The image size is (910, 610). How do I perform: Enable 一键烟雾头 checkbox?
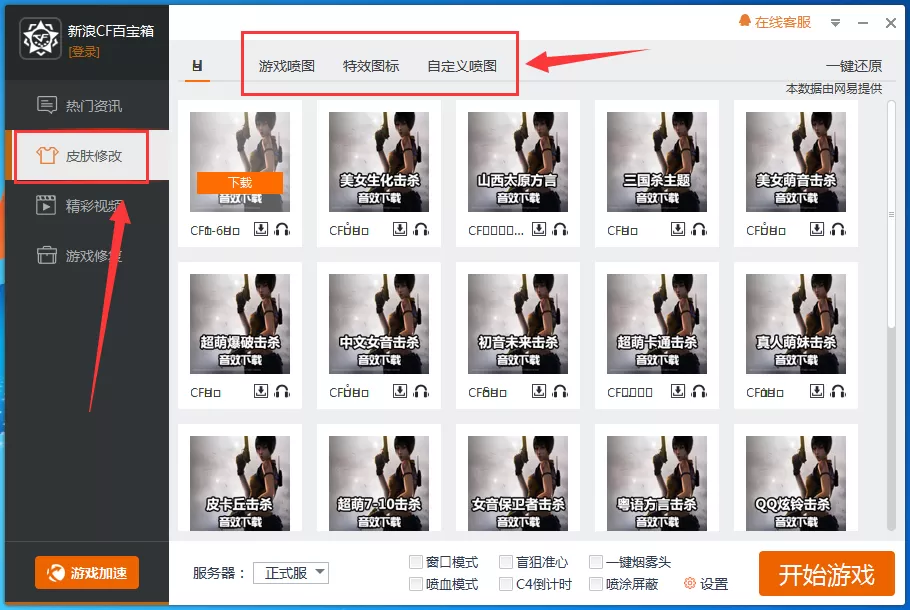click(596, 562)
